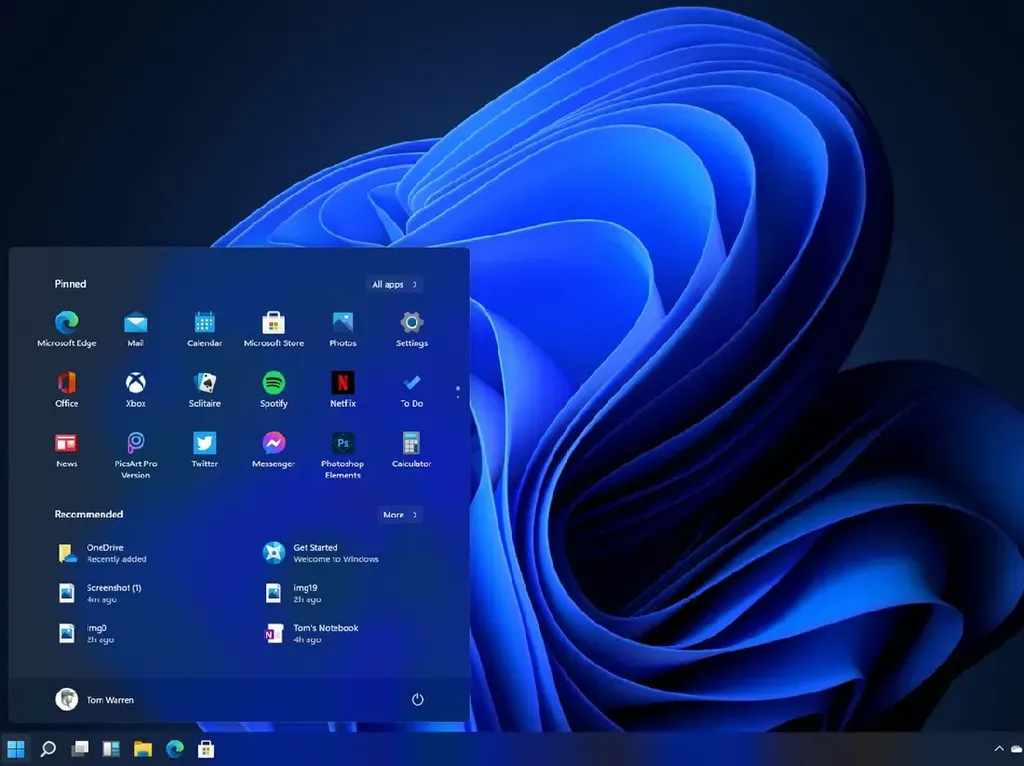Open Microsoft Store from the taskbar

(x=206, y=748)
